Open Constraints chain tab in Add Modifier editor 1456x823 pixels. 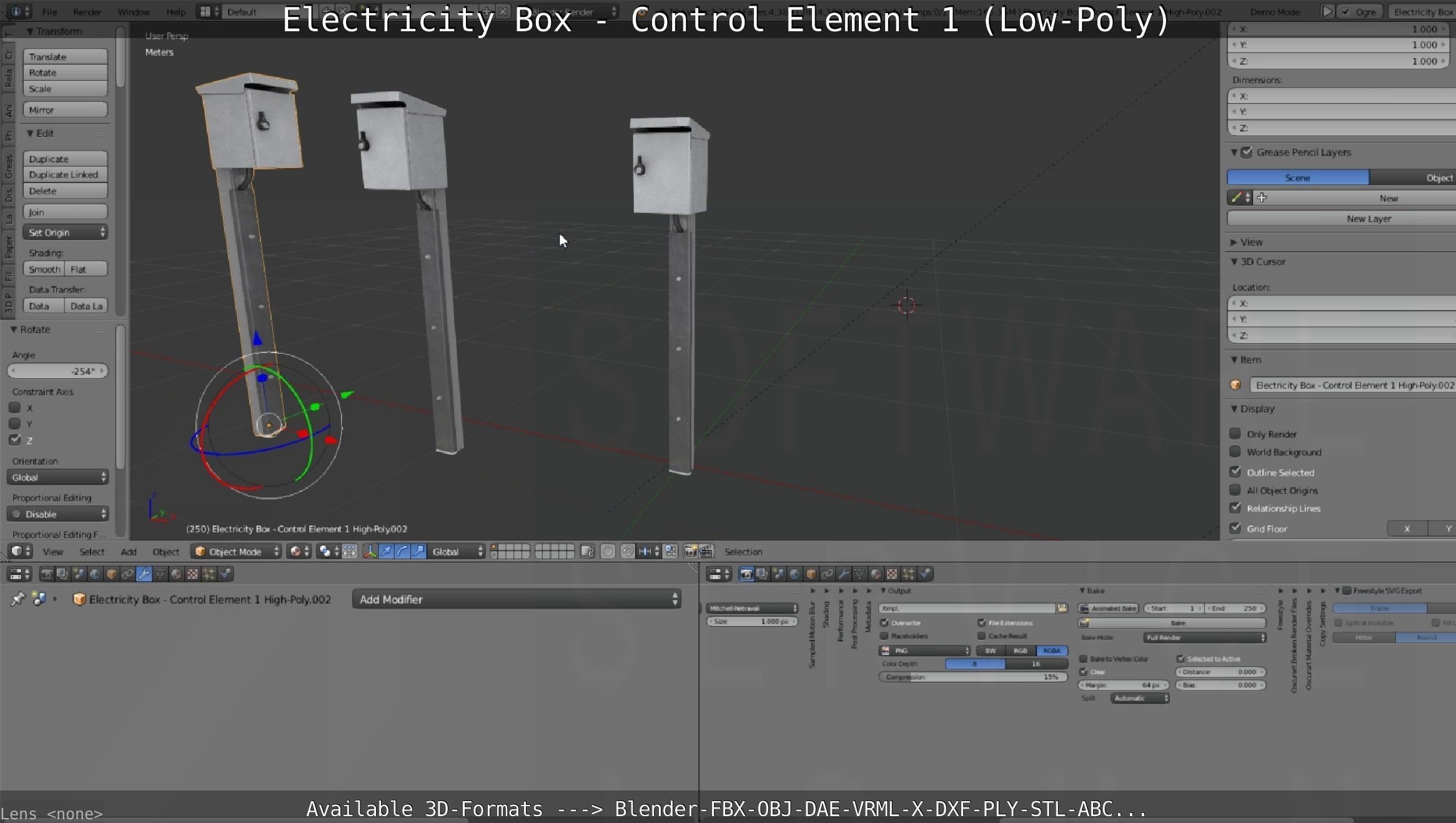pos(127,574)
